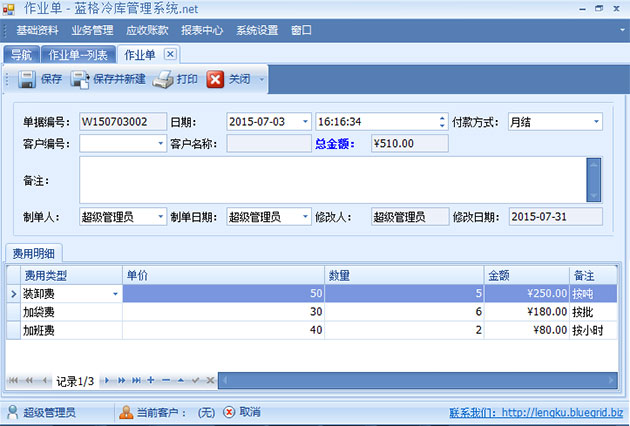
Task: Click the horizontal scrollbar below the grid
Action: click(x=420, y=381)
